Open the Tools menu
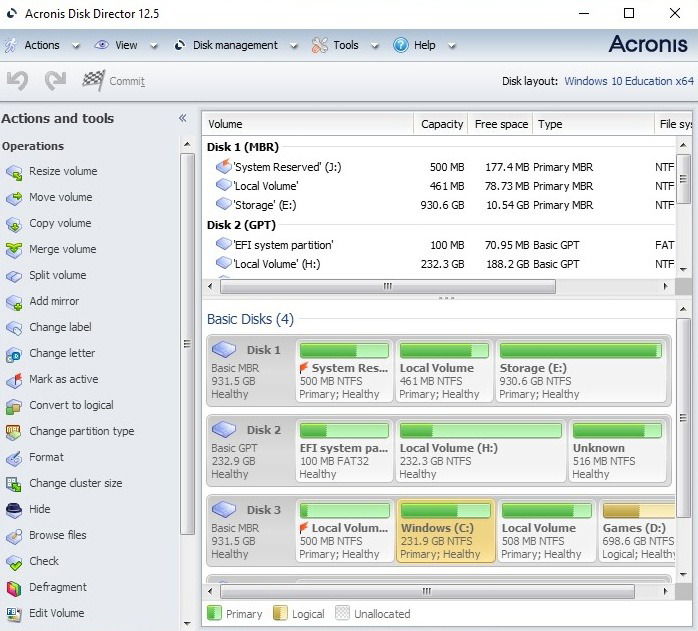 point(346,45)
